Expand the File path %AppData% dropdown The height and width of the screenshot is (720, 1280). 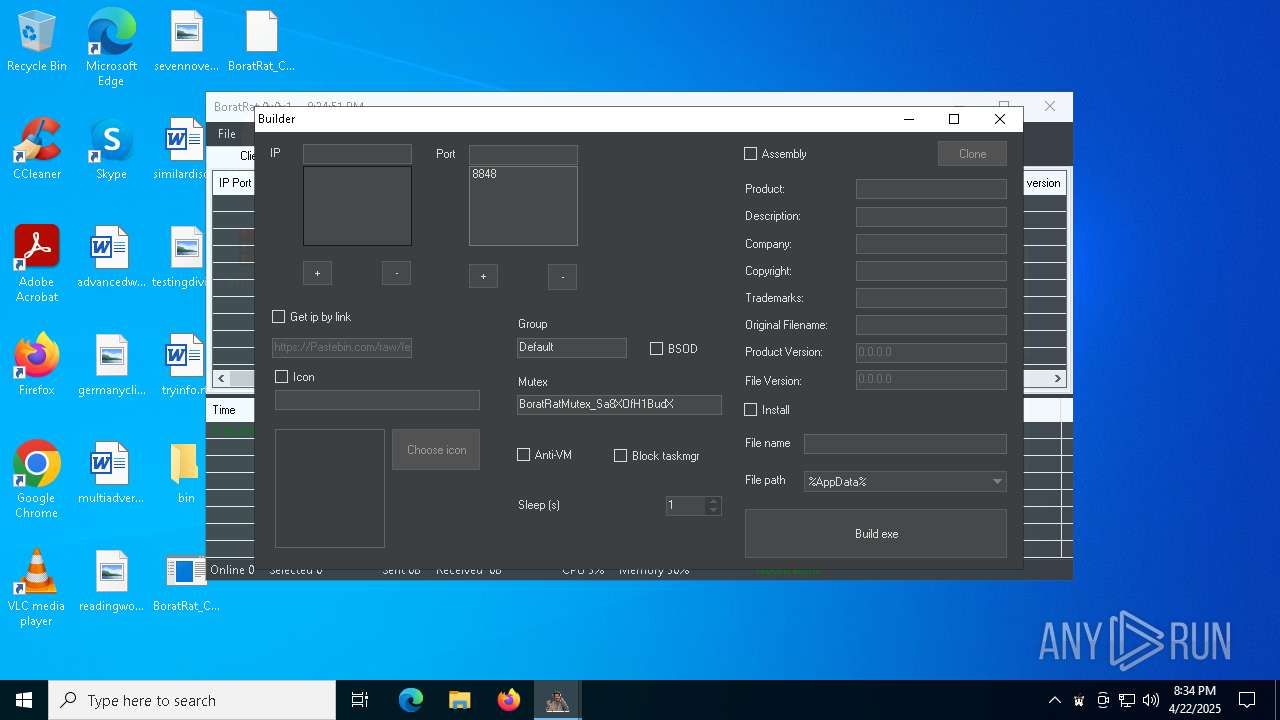[x=997, y=482]
